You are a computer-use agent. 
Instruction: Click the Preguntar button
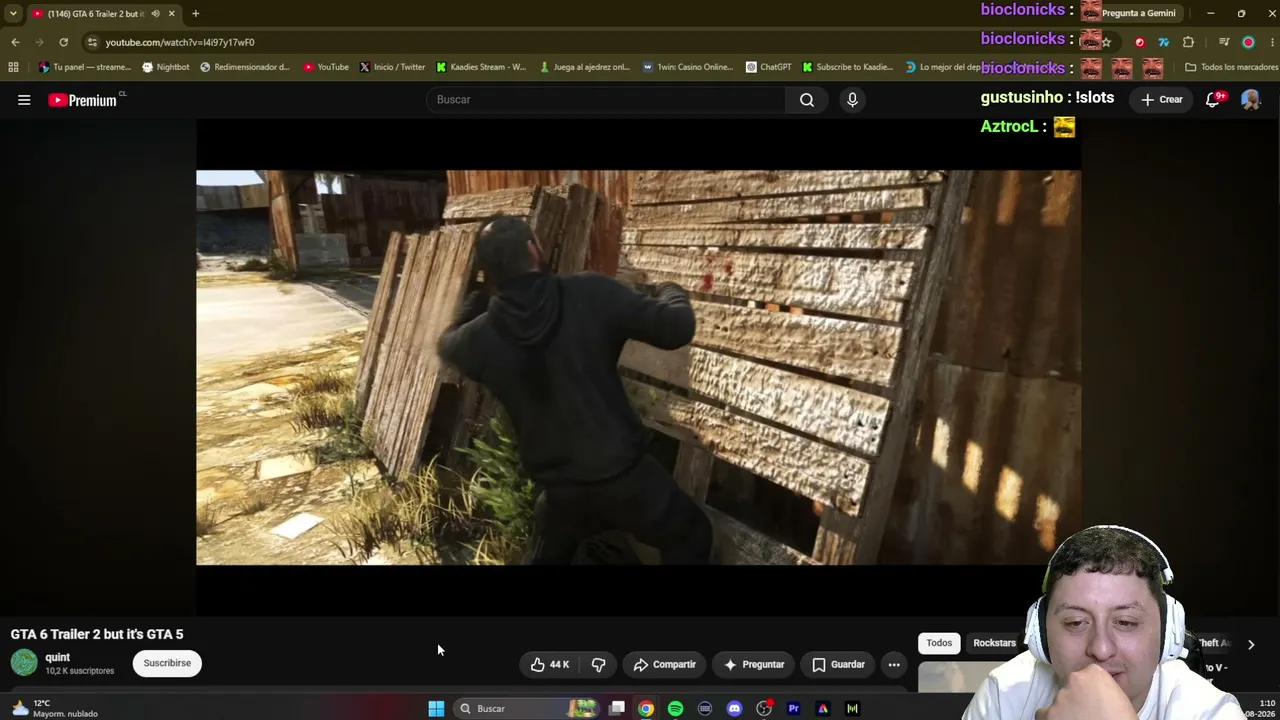pos(754,664)
